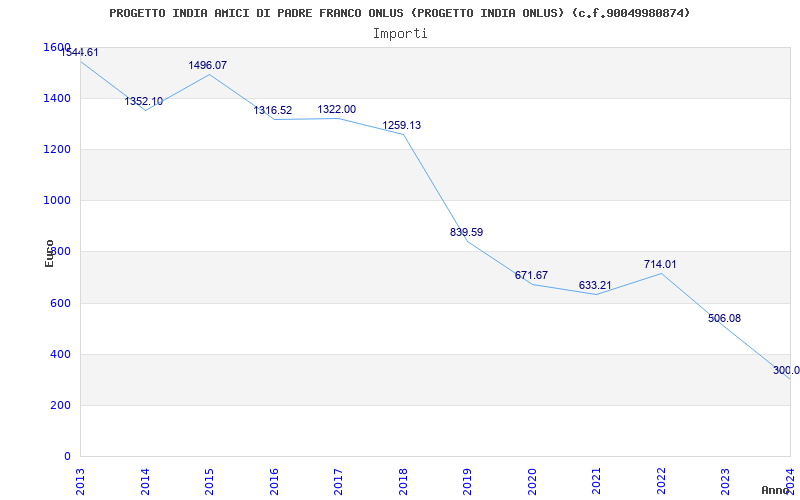Select the 714.01 data label
Image resolution: width=800 pixels, height=500 pixels.
(660, 264)
